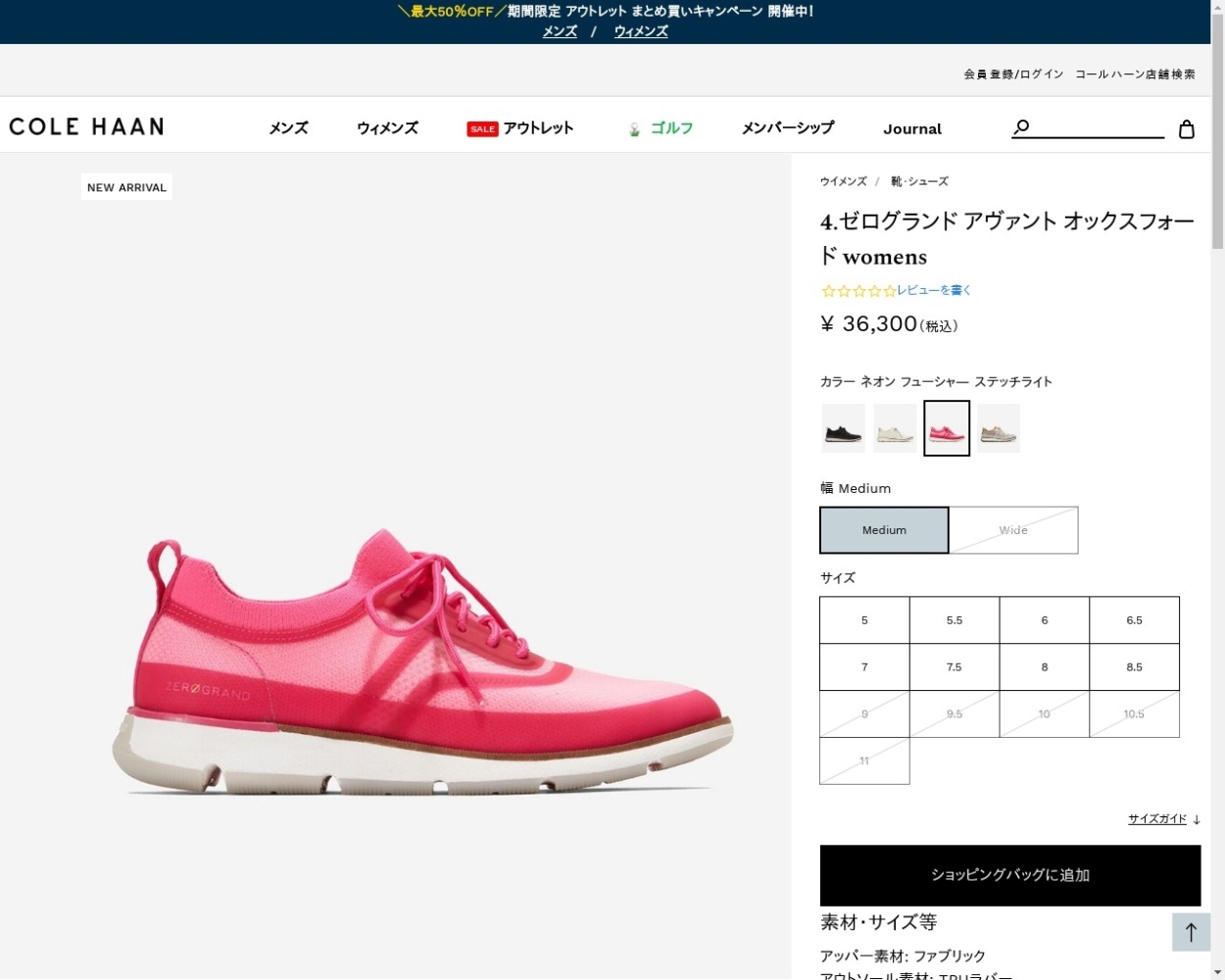
Task: Open the shopping bag icon
Action: click(x=1187, y=128)
